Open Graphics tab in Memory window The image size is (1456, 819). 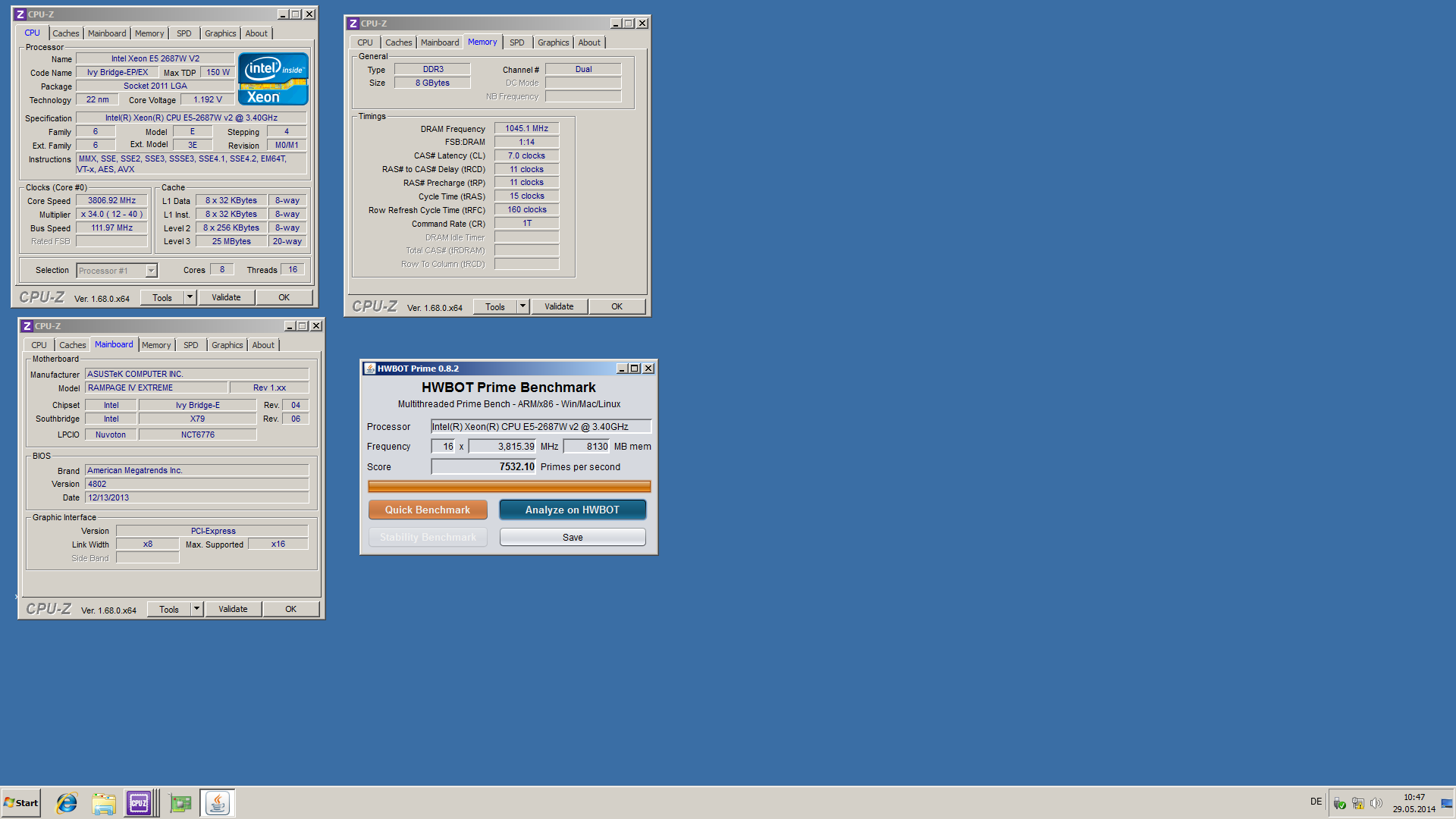pyautogui.click(x=554, y=42)
